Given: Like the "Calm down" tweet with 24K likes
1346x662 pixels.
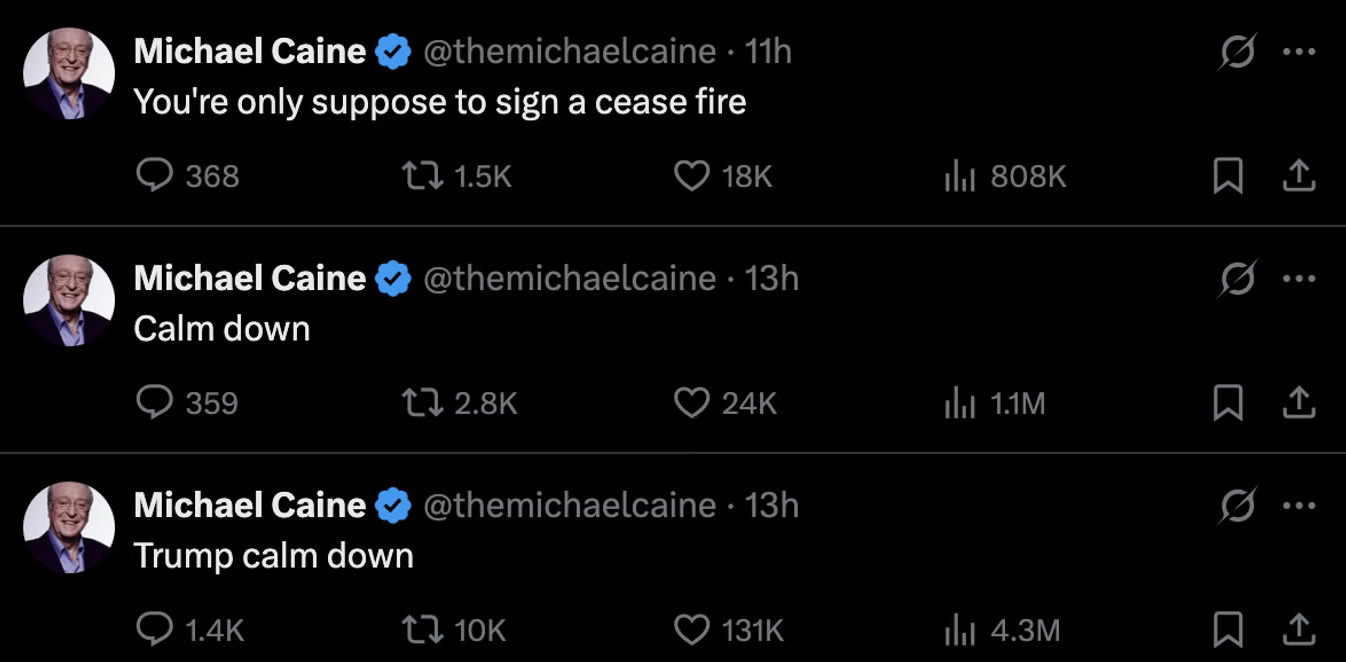Looking at the screenshot, I should point(691,403).
